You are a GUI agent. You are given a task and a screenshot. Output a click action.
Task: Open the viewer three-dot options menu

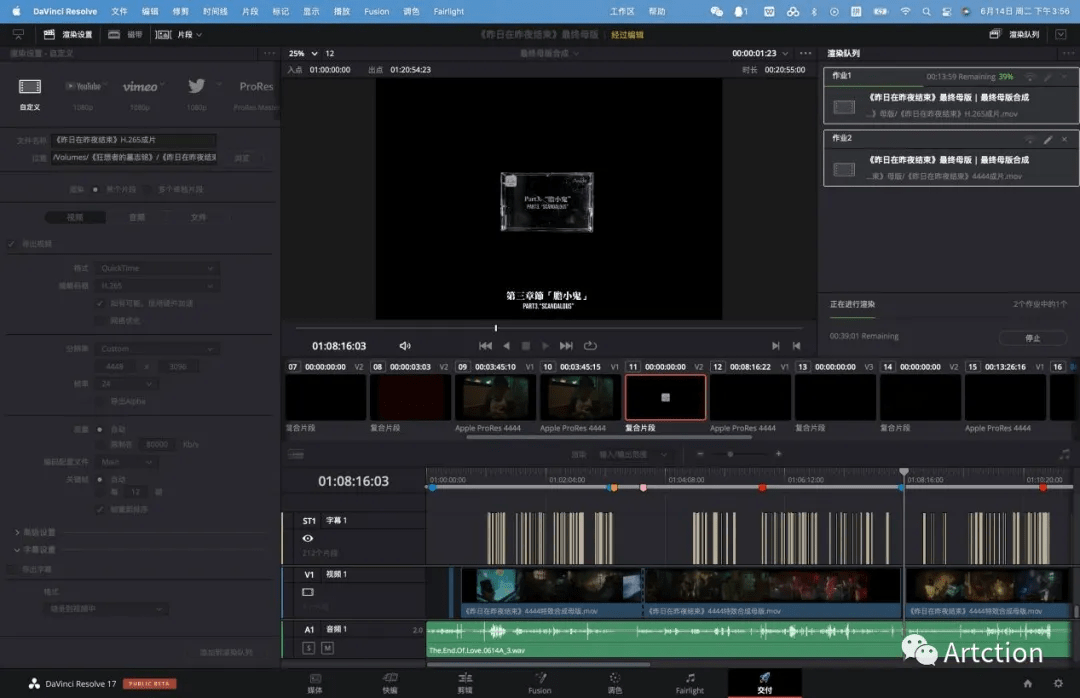tap(805, 53)
